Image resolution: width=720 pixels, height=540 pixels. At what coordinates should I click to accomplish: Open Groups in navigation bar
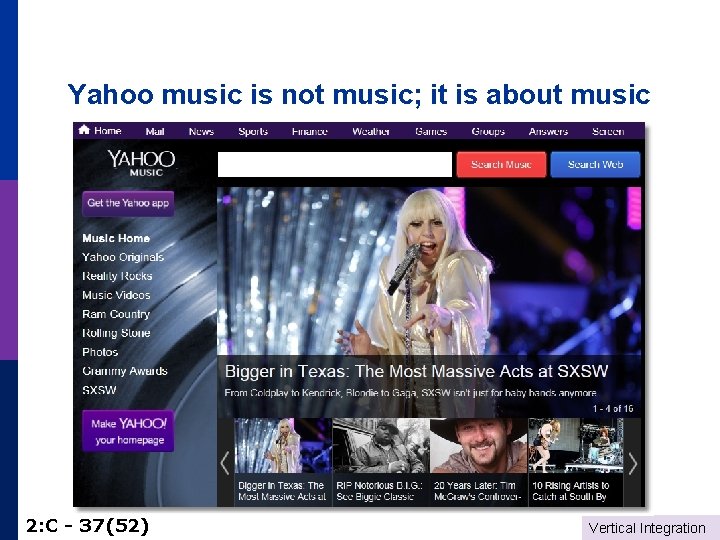tap(488, 132)
